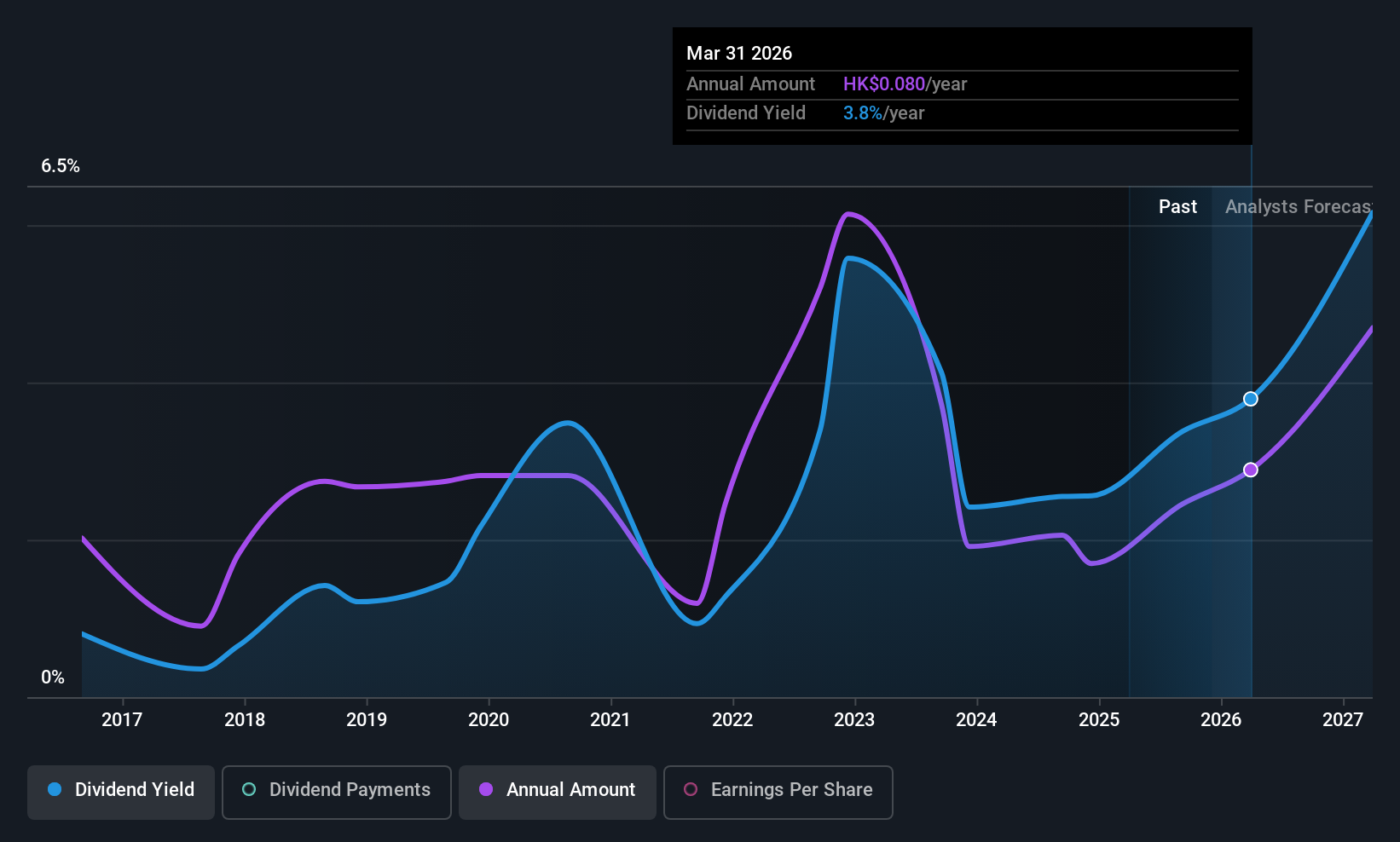Click the Analysts Forecast region label
Viewport: 1400px width, 842px height.
pyautogui.click(x=1298, y=207)
